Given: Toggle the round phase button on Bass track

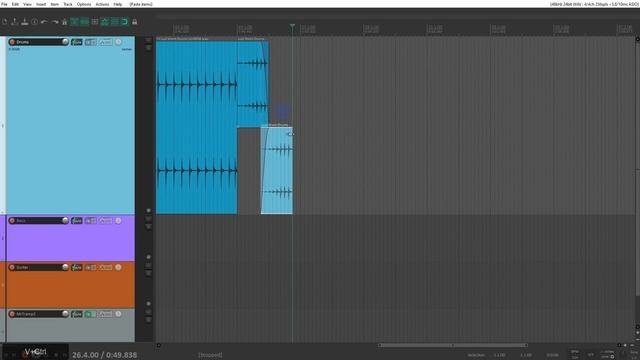Looking at the screenshot, I should tap(118, 220).
